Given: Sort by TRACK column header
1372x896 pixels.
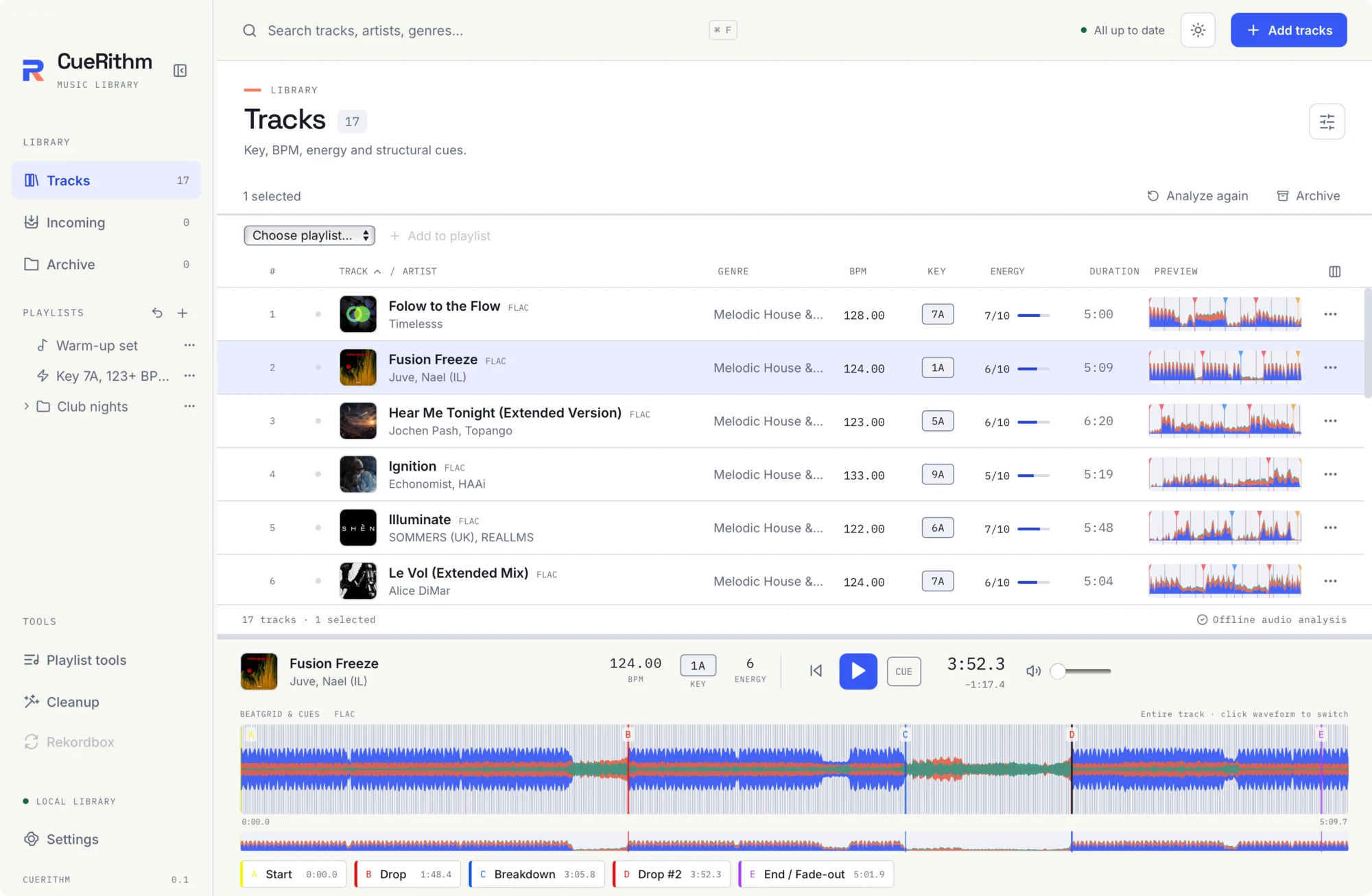Looking at the screenshot, I should 359,272.
